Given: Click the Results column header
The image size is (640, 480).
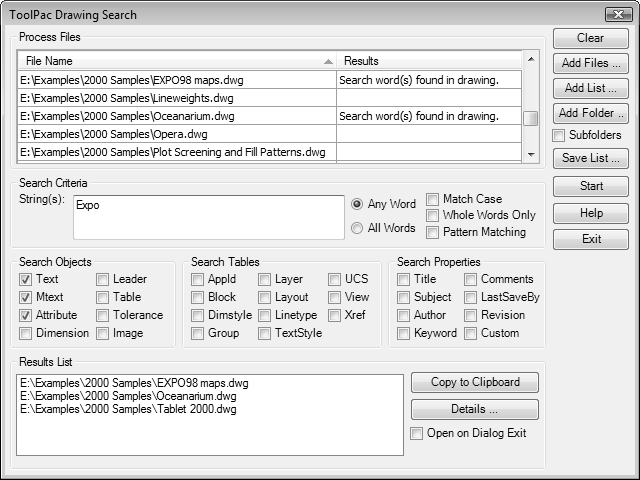Looking at the screenshot, I should pos(429,61).
